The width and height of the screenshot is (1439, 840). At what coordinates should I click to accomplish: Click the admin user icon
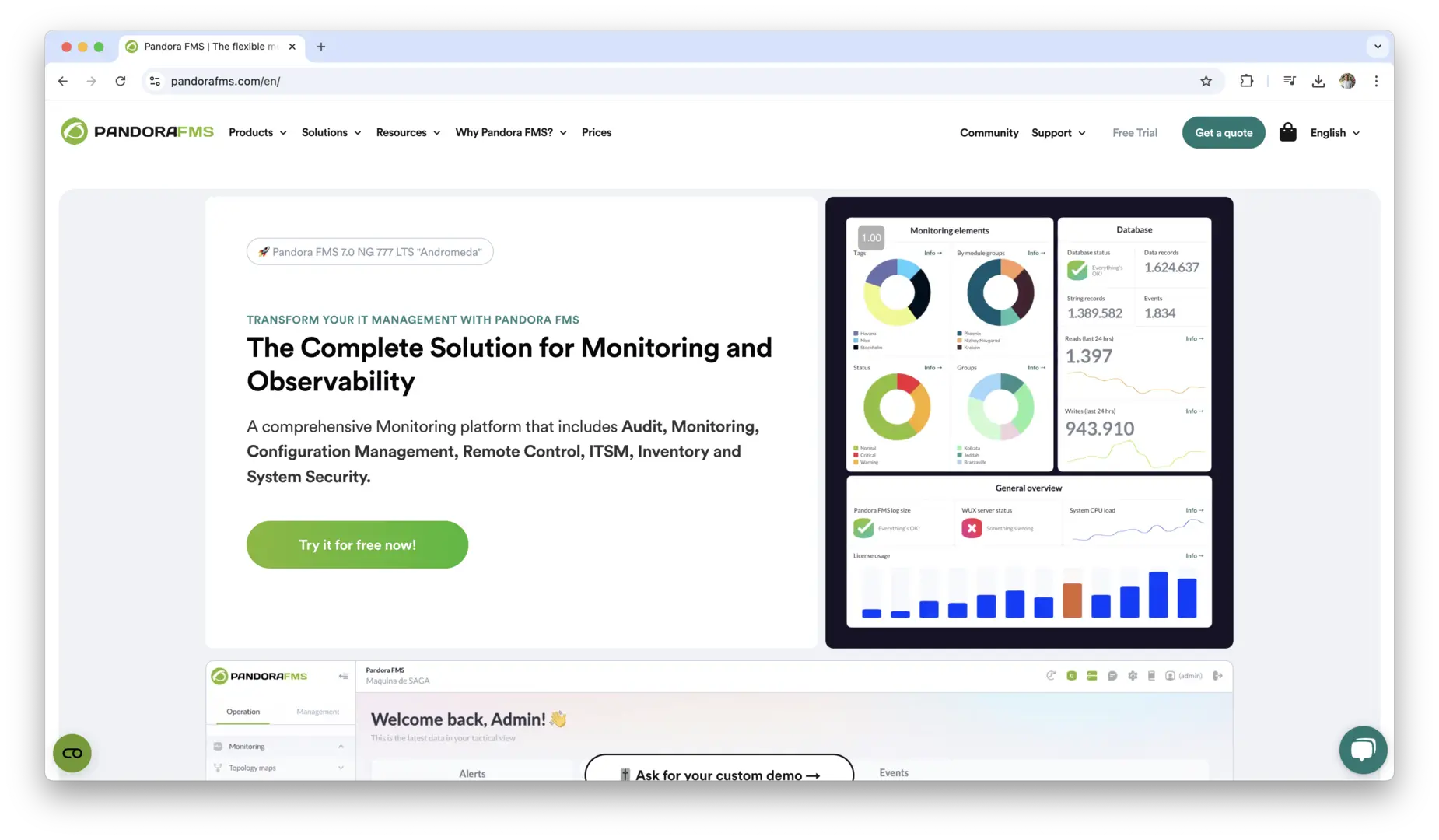1170,676
